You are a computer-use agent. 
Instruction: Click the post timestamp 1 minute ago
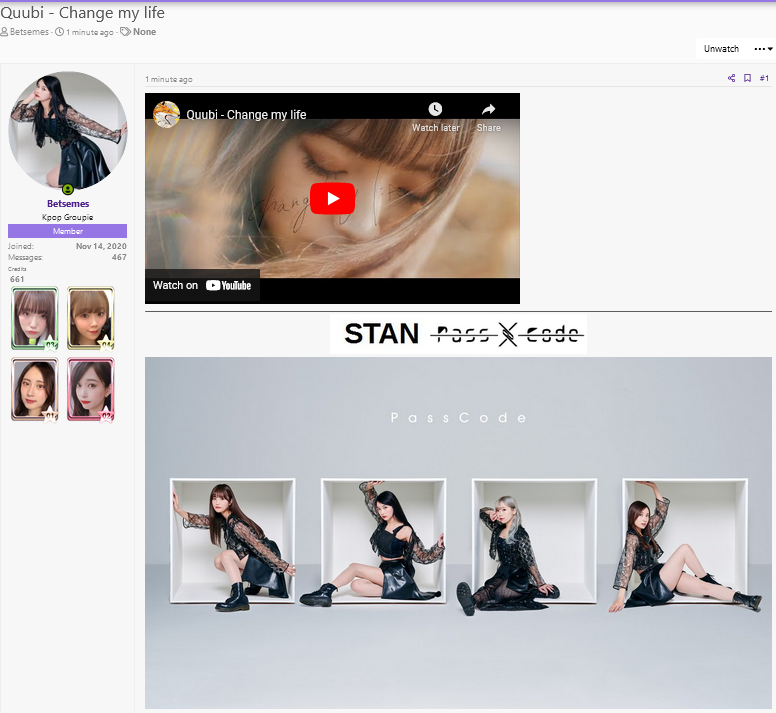pyautogui.click(x=169, y=79)
